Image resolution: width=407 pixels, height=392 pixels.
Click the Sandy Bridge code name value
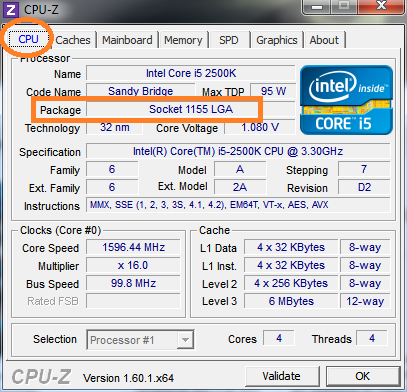[x=140, y=91]
